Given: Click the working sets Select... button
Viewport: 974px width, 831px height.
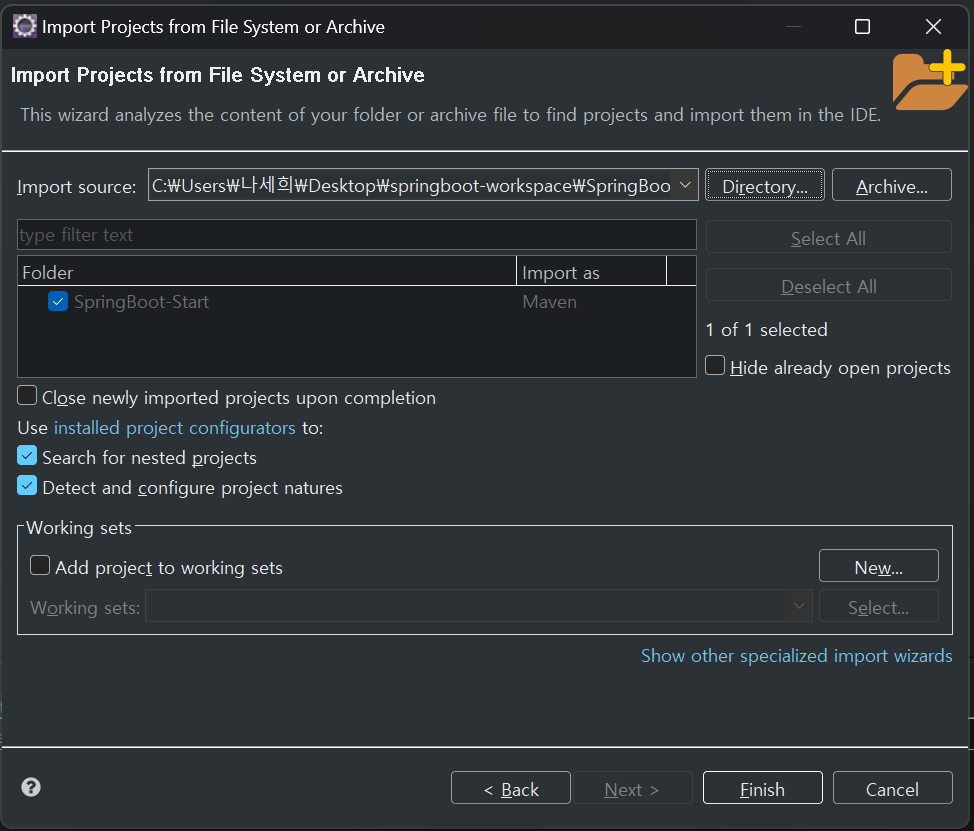Looking at the screenshot, I should (x=878, y=606).
